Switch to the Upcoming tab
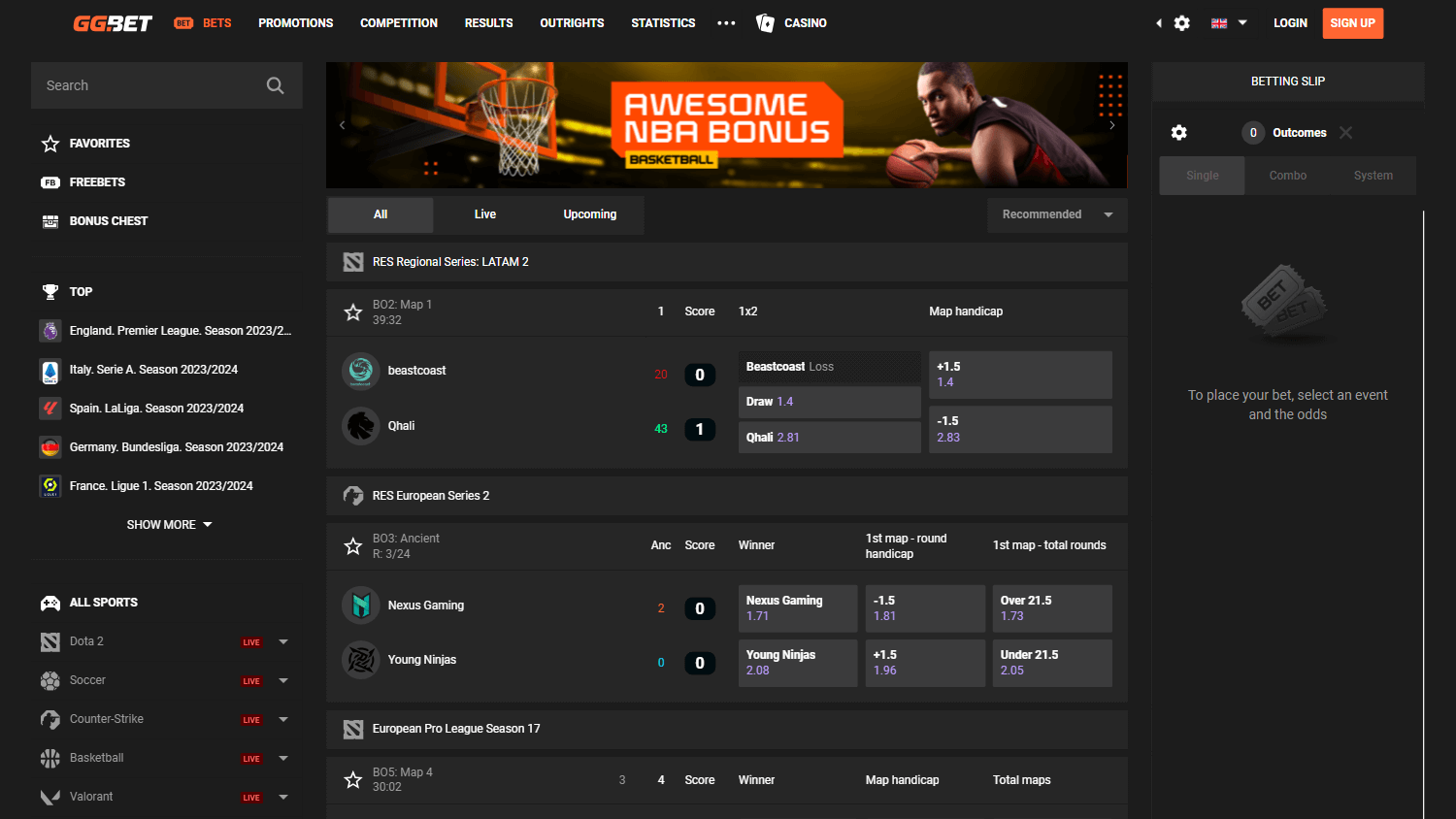This screenshot has height=819, width=1456. point(590,215)
